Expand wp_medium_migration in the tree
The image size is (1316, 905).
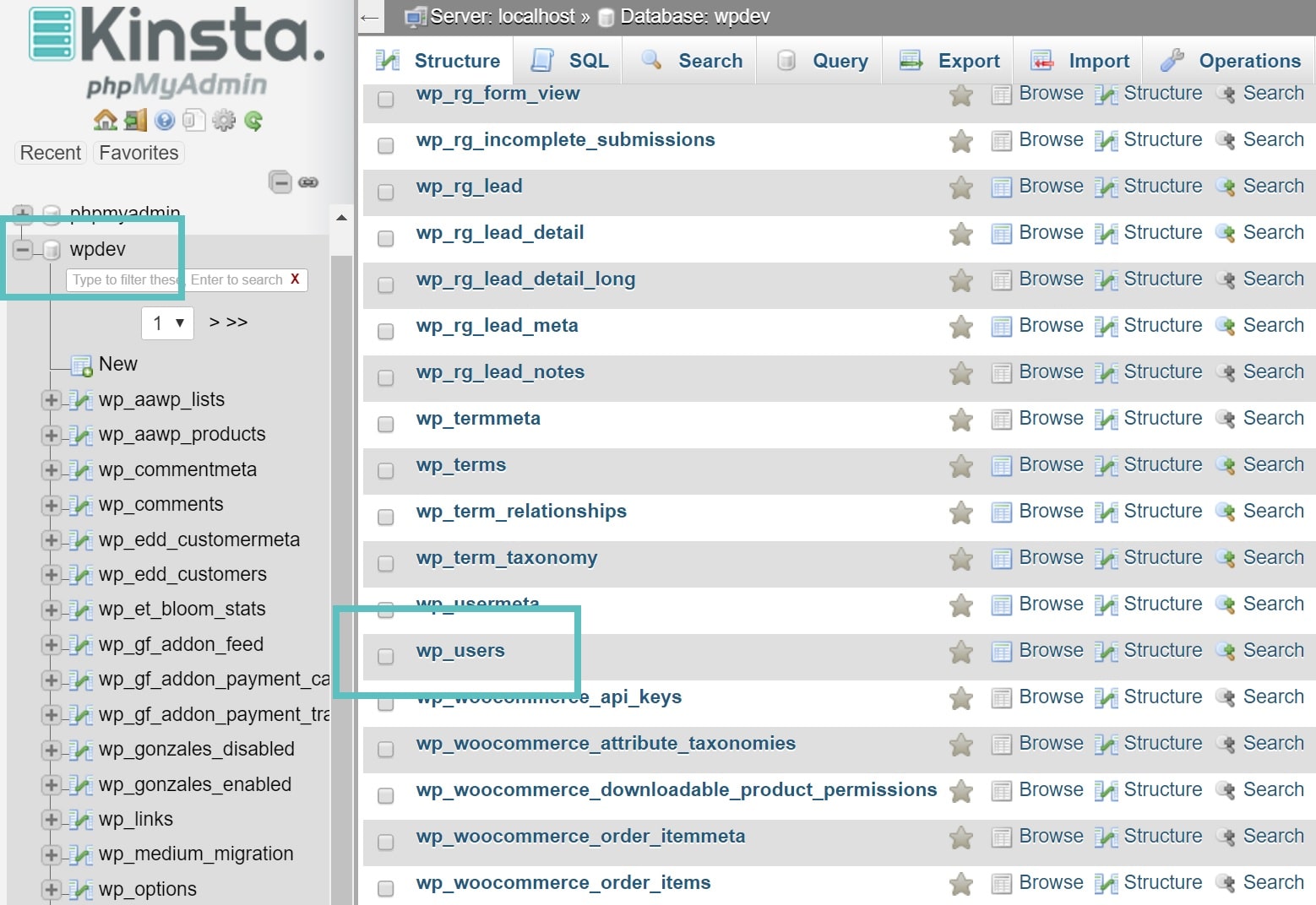coord(52,854)
